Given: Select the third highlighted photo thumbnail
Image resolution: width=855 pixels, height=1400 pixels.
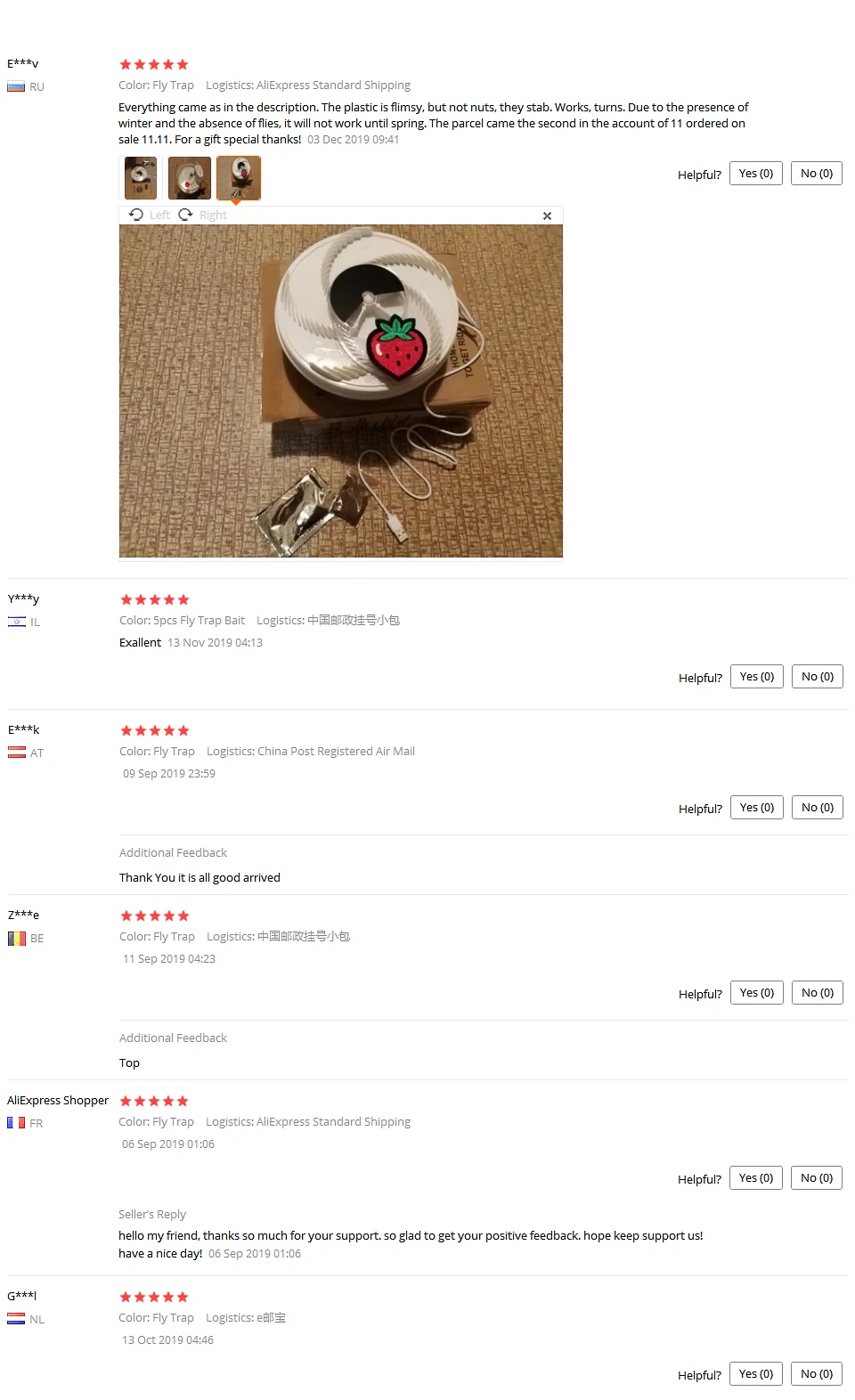Looking at the screenshot, I should point(239,178).
